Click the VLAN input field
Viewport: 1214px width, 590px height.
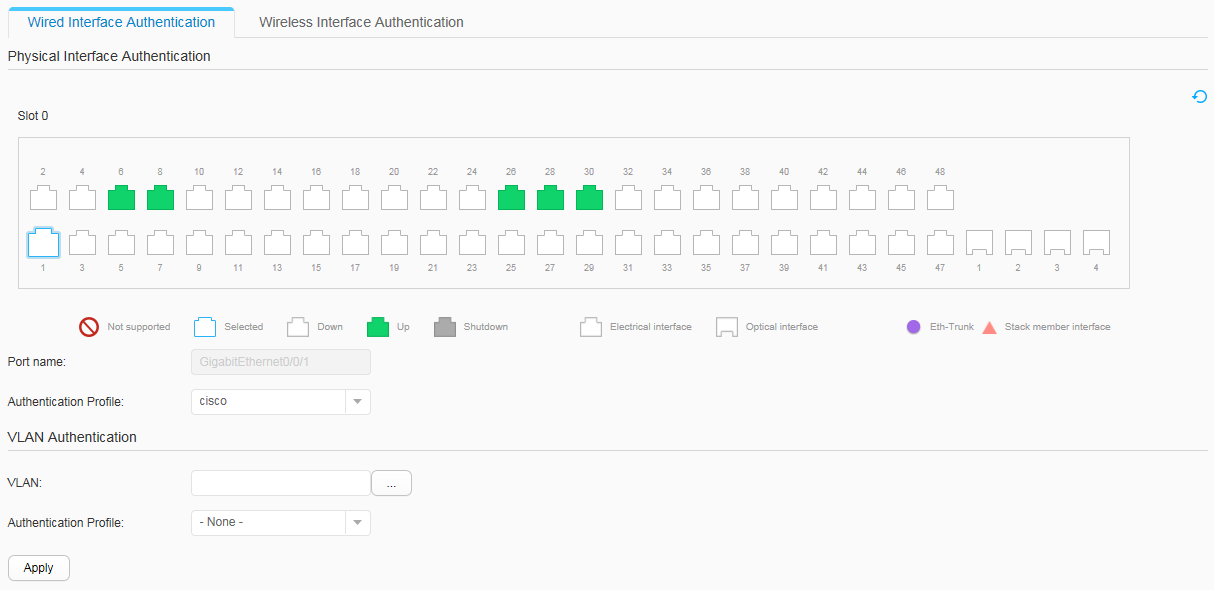click(x=281, y=483)
